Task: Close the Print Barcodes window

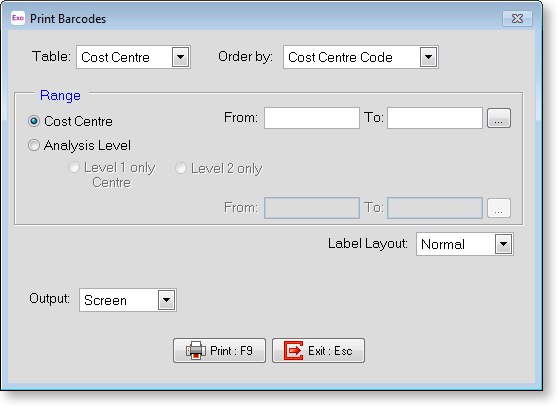Action: [517, 19]
